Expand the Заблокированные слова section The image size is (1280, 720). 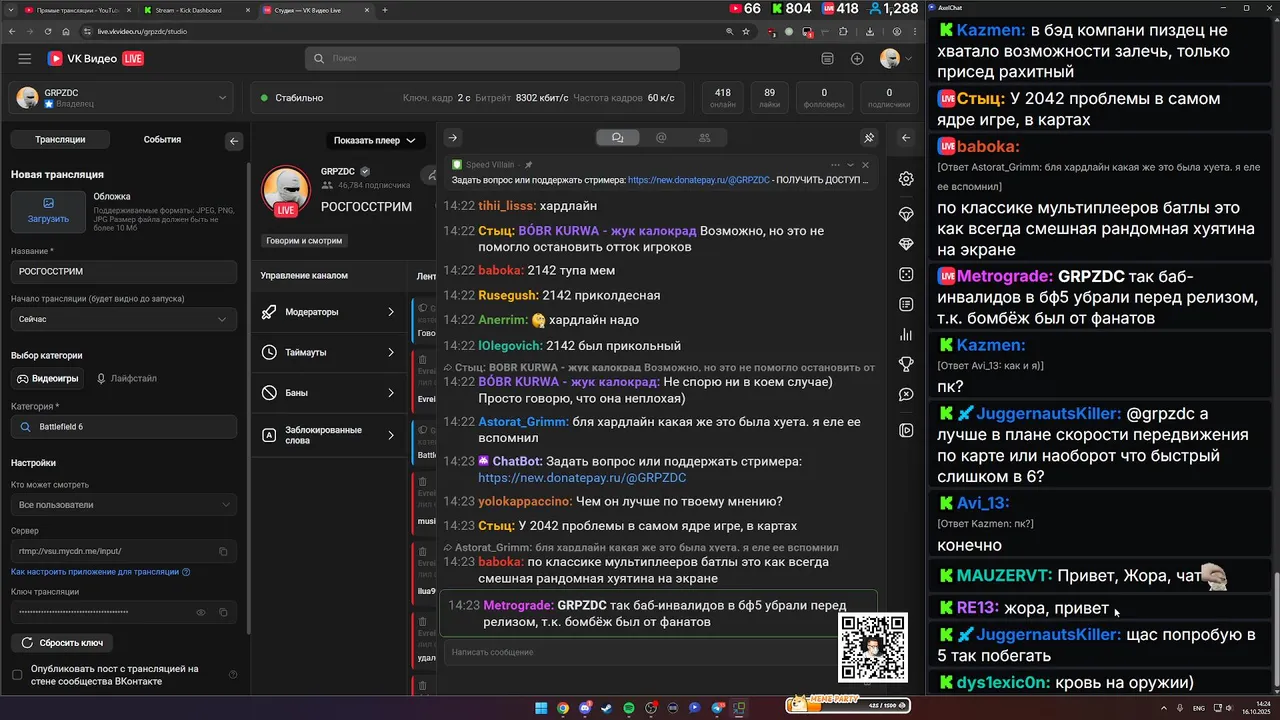coord(329,435)
